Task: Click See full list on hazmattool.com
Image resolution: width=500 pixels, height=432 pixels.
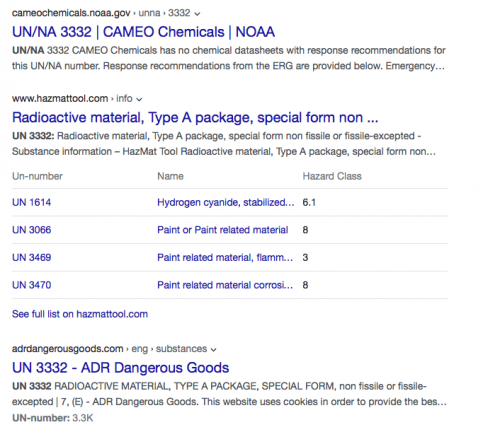Action: 80,314
